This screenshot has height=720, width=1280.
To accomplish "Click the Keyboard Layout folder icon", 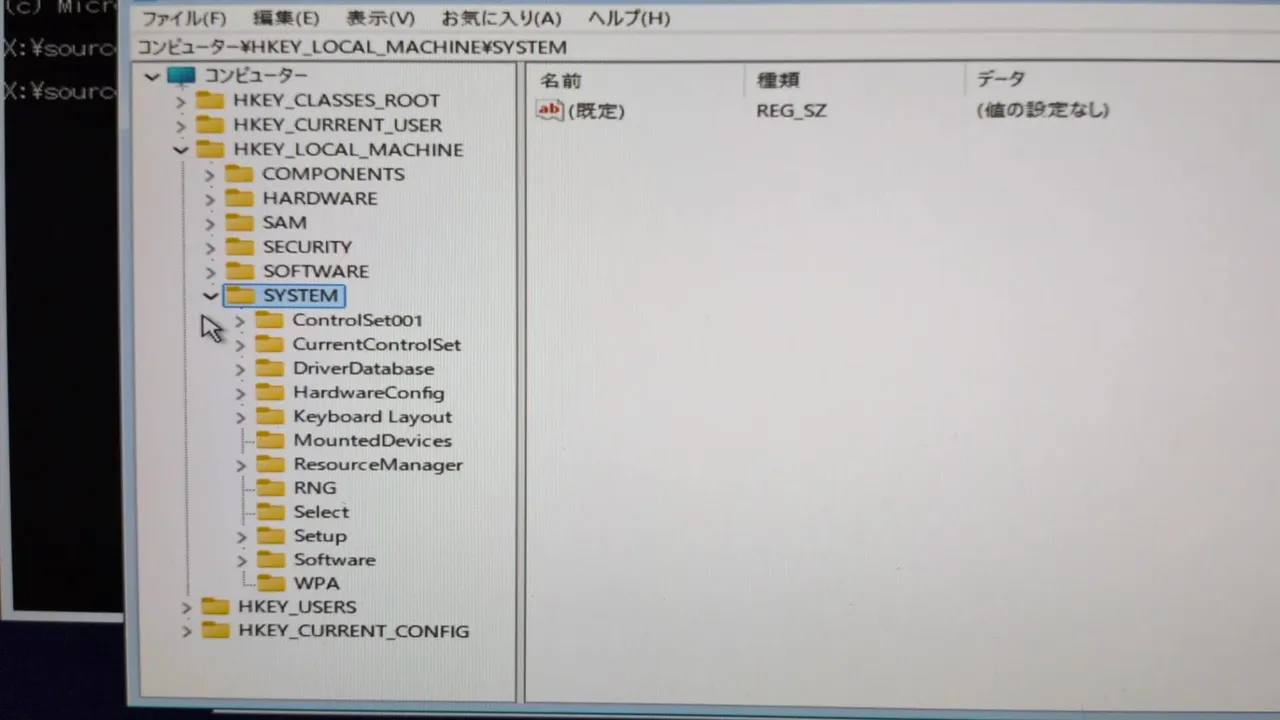I will coord(270,416).
